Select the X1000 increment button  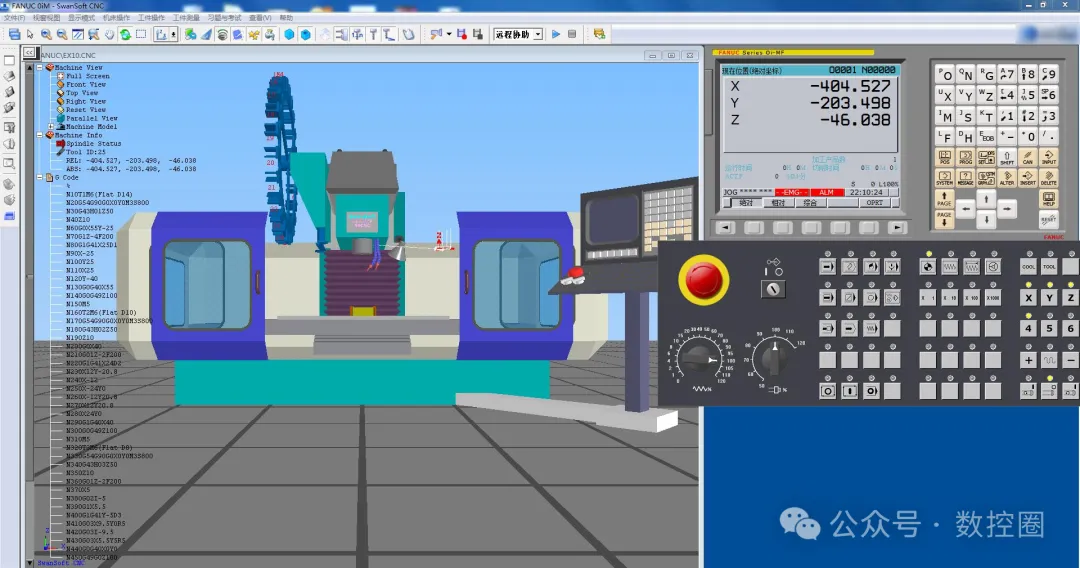993,297
